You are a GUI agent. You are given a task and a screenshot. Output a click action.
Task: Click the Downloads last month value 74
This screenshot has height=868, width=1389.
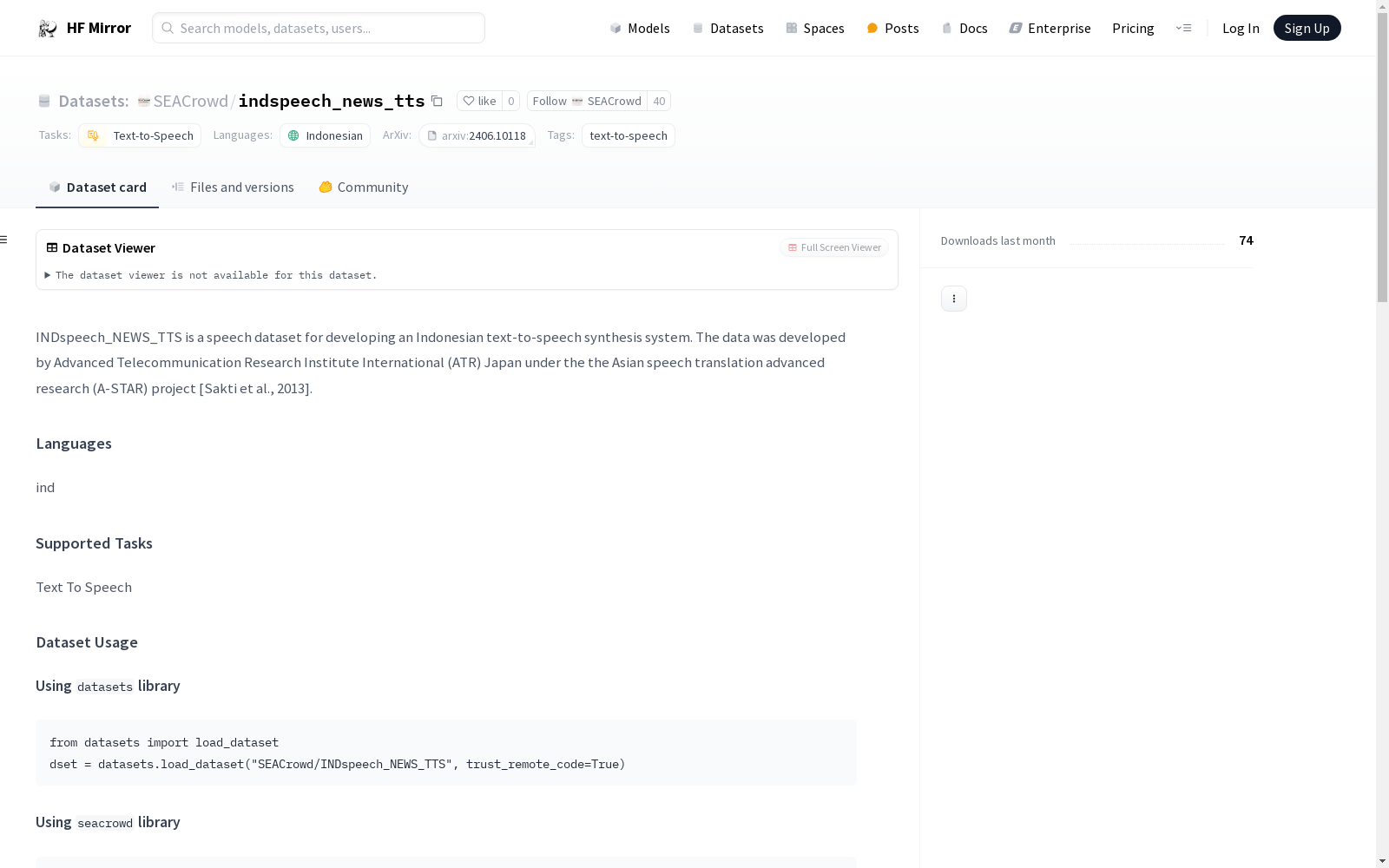click(x=1246, y=240)
